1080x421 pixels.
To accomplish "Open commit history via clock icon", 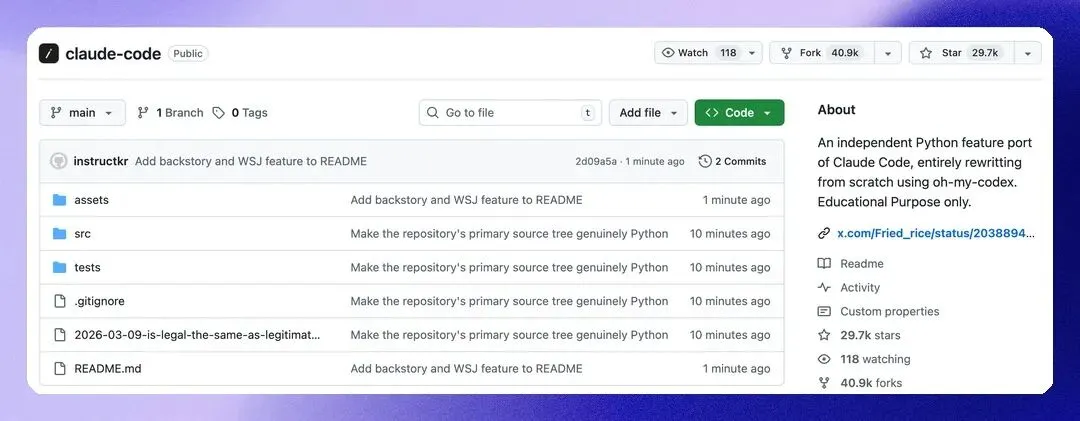I will pos(705,161).
